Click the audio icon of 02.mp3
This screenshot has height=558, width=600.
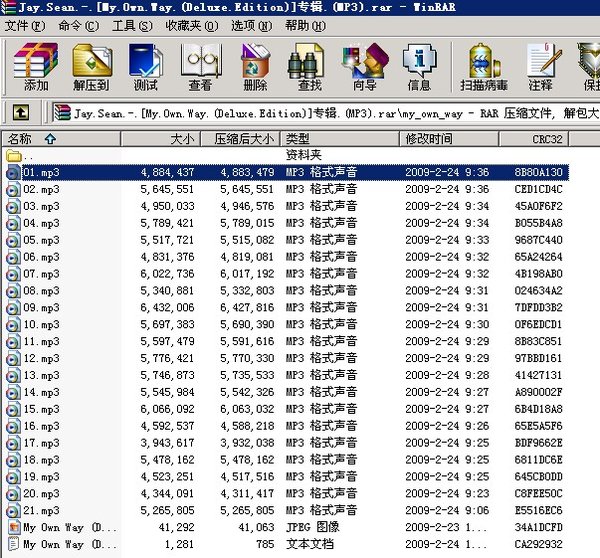[x=13, y=190]
